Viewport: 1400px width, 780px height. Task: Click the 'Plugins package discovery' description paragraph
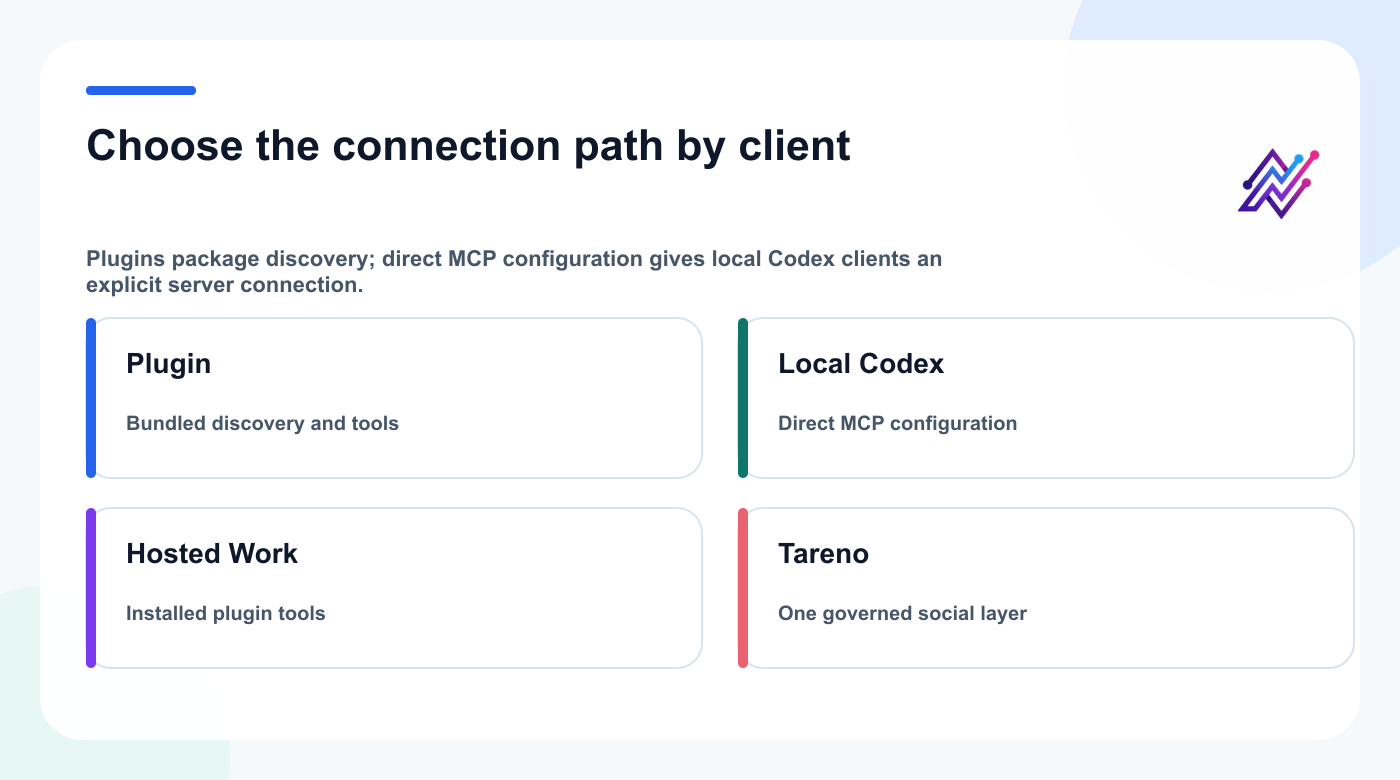(514, 272)
